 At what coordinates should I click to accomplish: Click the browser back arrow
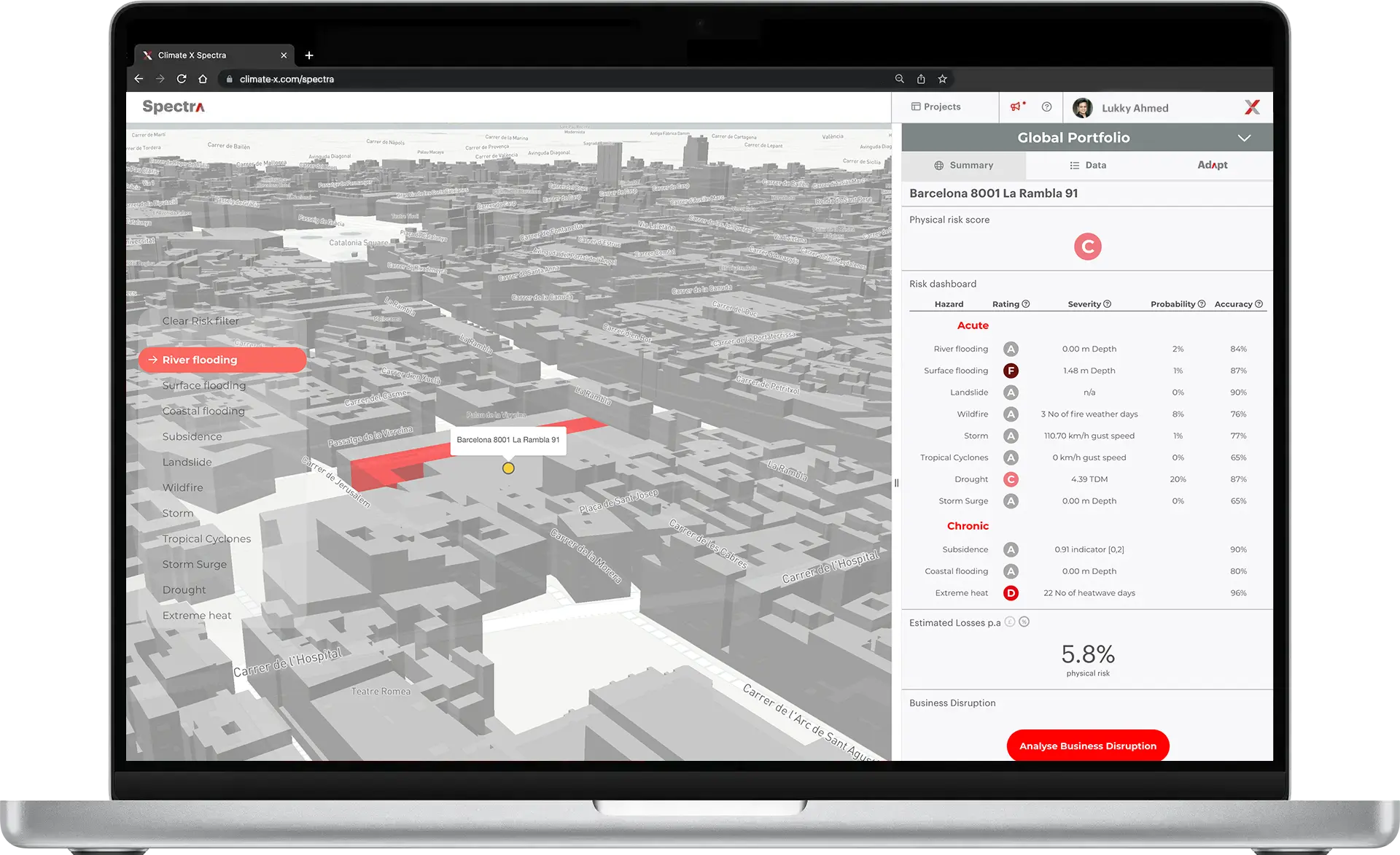(139, 79)
